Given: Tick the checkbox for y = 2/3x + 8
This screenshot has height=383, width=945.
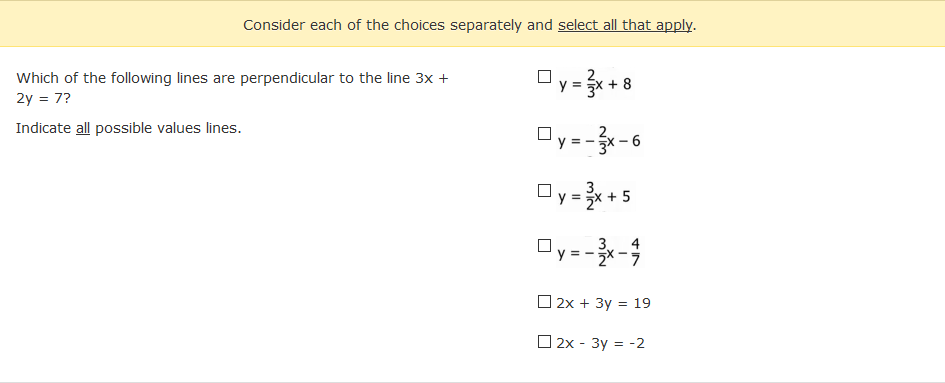Looking at the screenshot, I should pyautogui.click(x=544, y=77).
